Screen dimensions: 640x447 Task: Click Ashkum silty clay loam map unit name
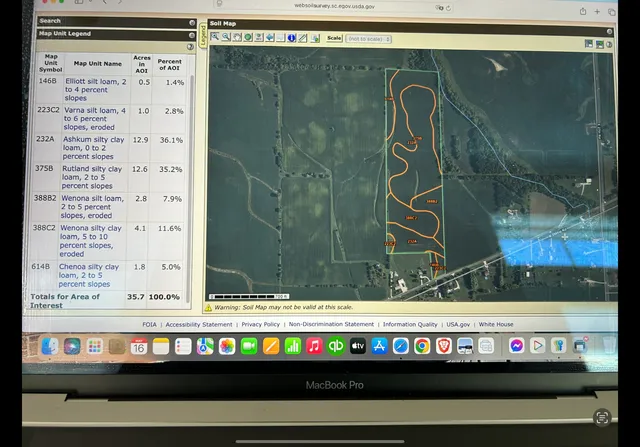click(91, 145)
